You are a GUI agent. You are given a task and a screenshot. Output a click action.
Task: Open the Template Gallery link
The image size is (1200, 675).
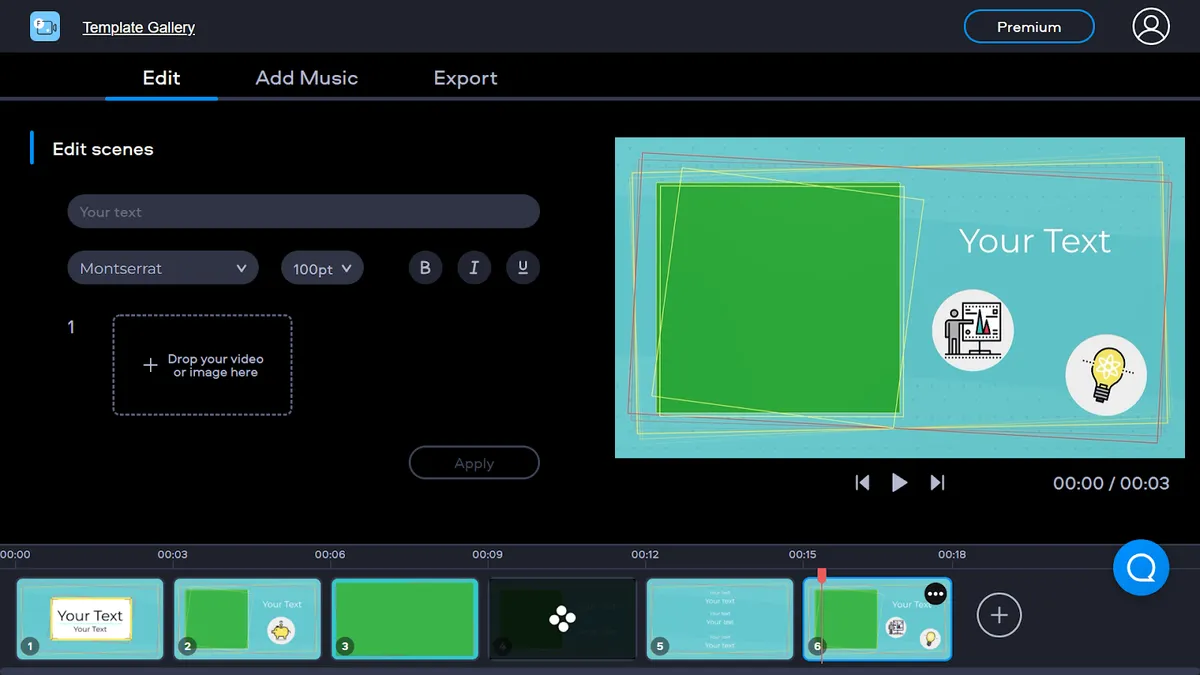139,27
